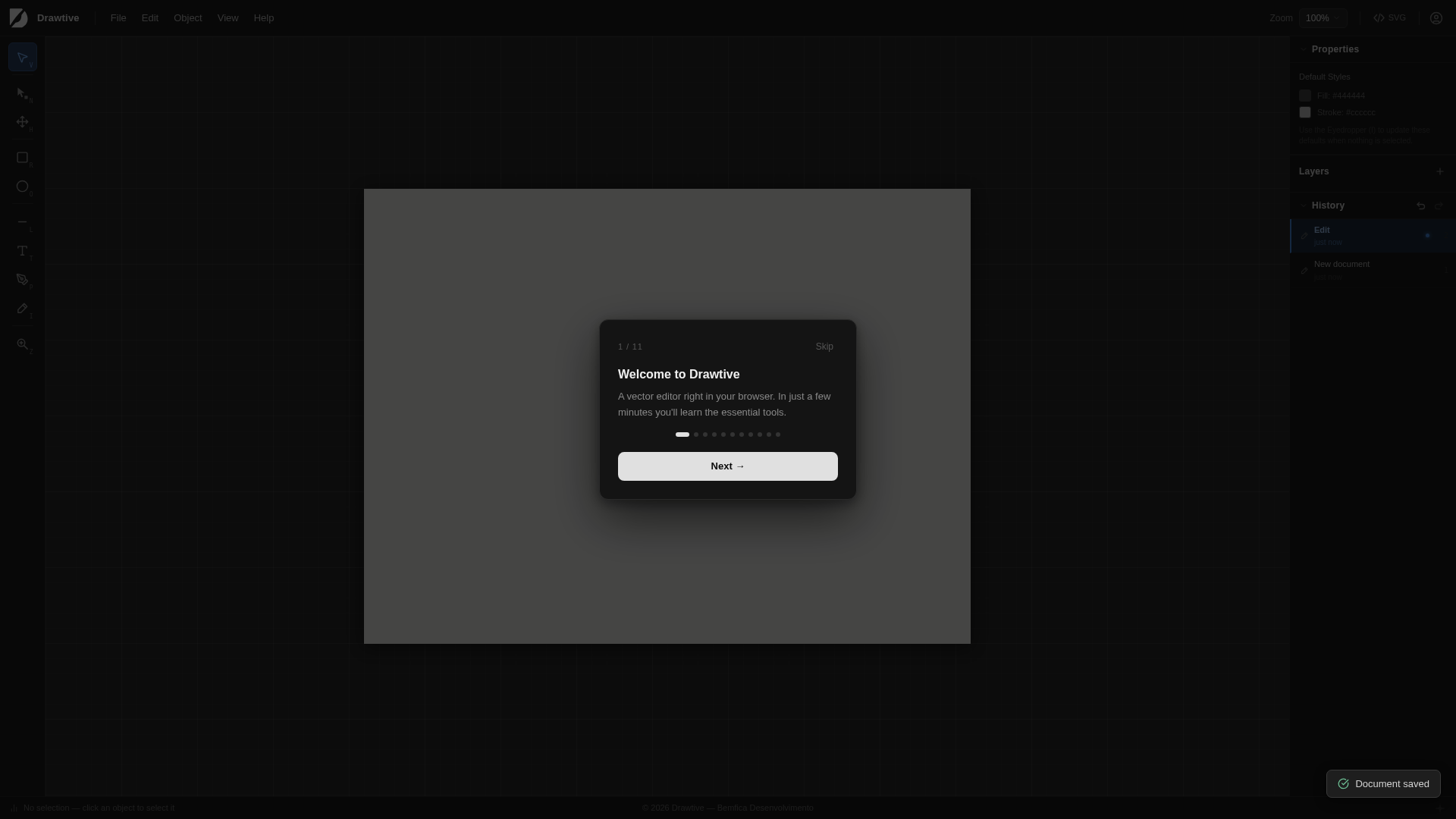Click the 'Welcome to Drawtive' heading
The height and width of the screenshot is (819, 1456).
coord(679,375)
